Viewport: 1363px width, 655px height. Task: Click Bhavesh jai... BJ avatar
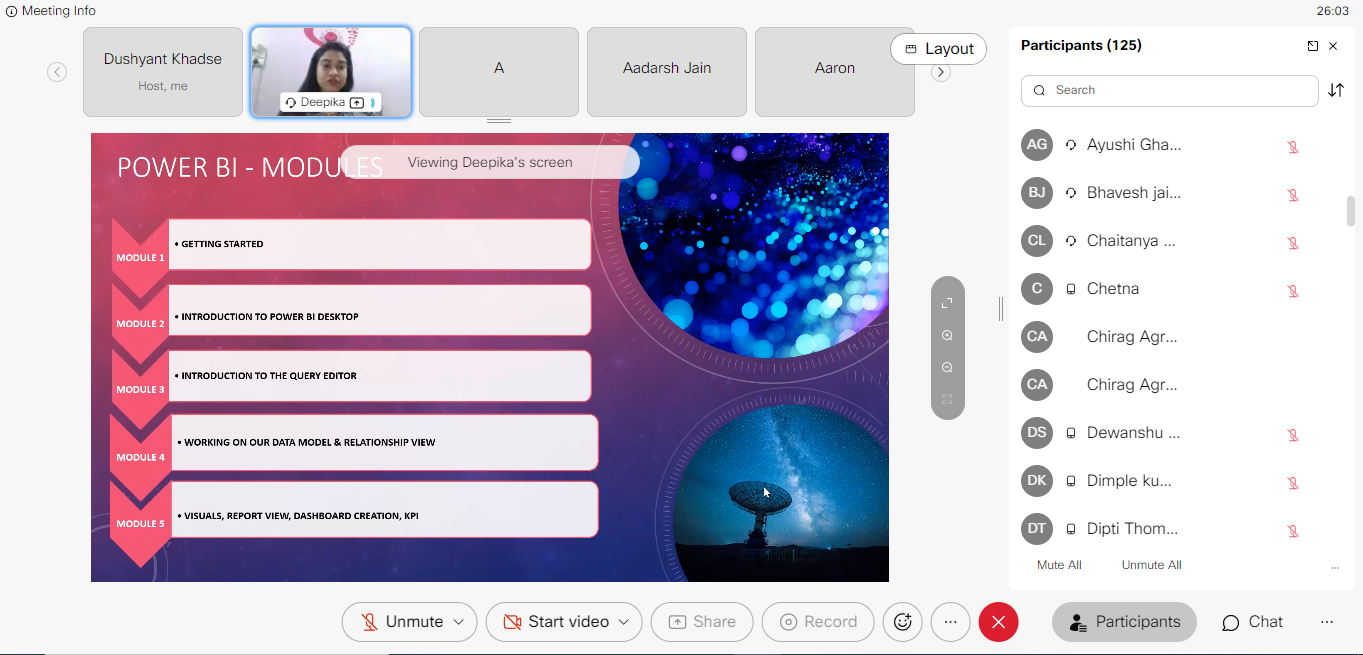pyautogui.click(x=1037, y=193)
